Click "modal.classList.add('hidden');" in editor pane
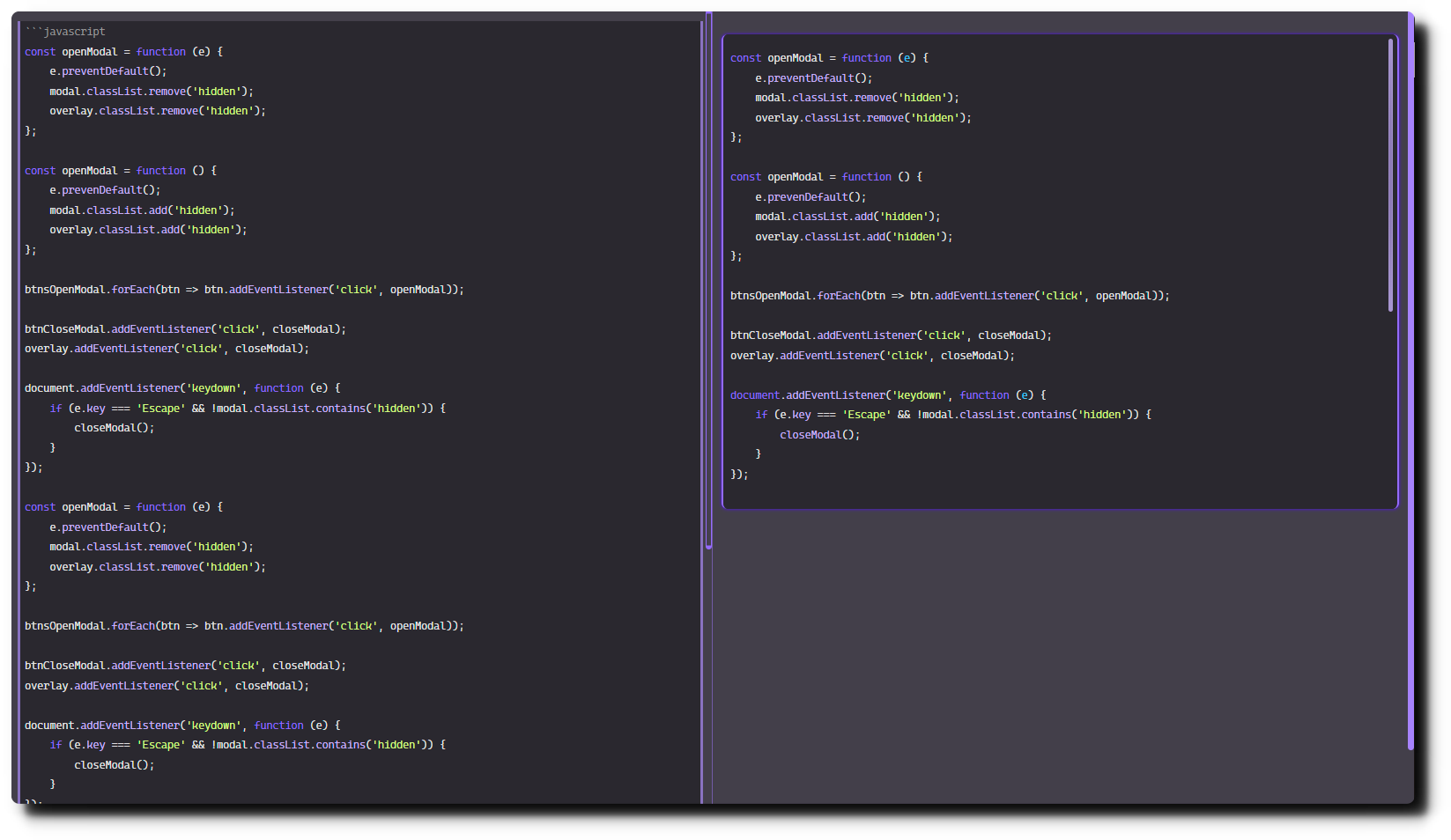Image resolution: width=1451 pixels, height=840 pixels. point(142,210)
